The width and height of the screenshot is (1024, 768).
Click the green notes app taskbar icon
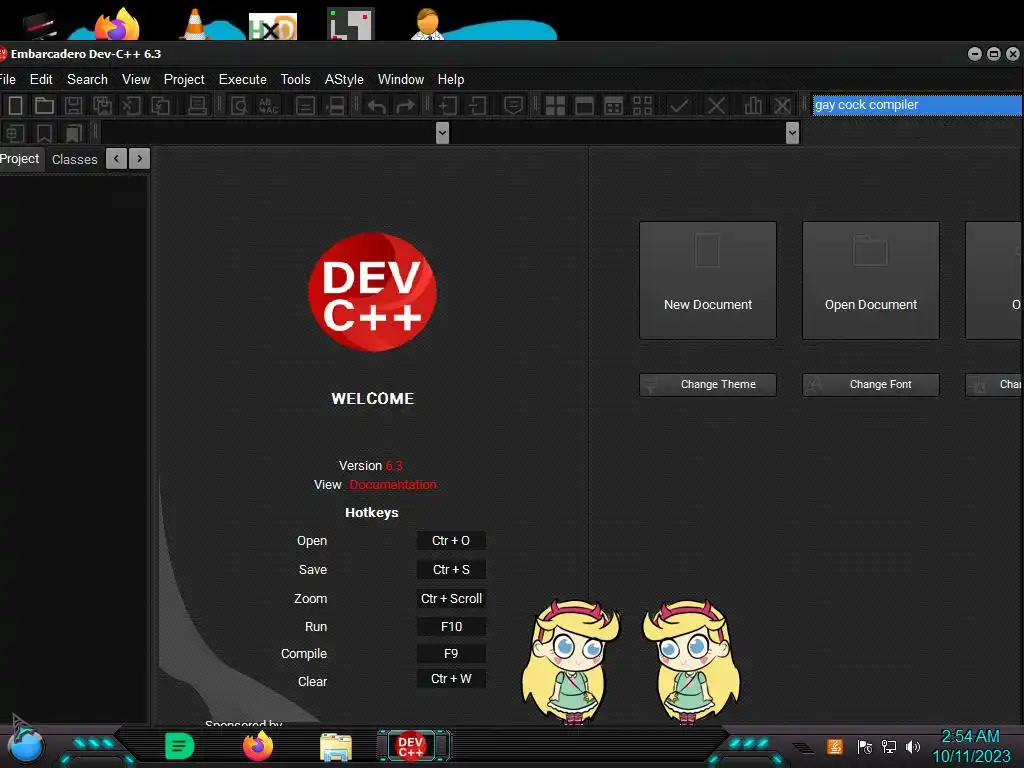[x=180, y=746]
